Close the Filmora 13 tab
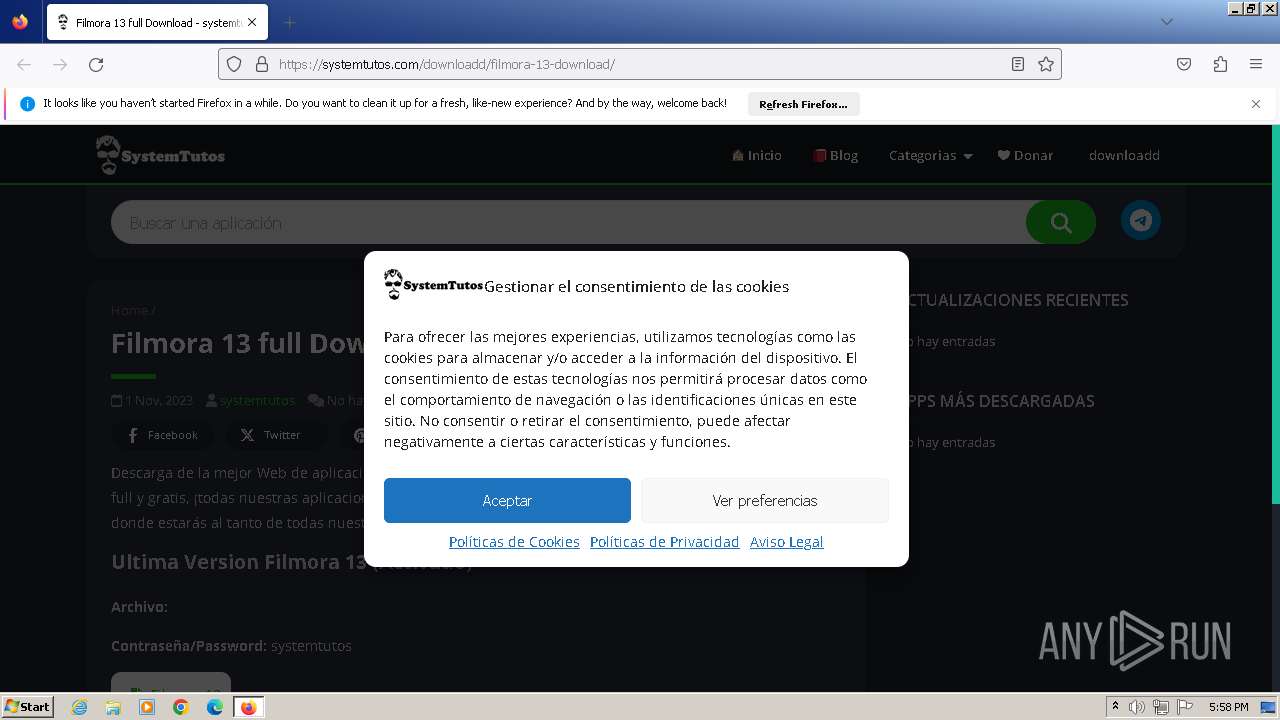This screenshot has width=1280, height=720. (x=251, y=22)
